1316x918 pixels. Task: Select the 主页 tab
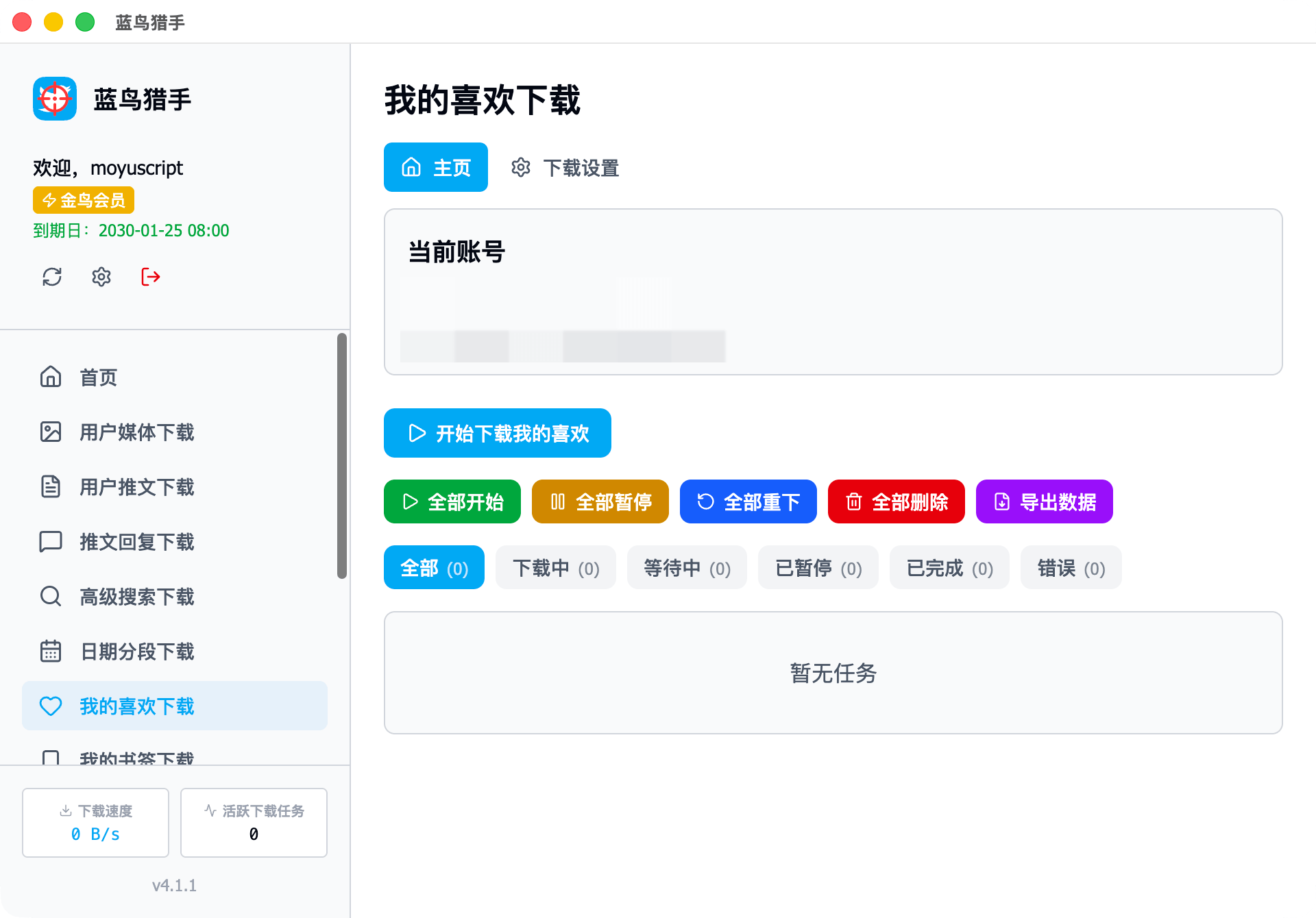point(436,168)
